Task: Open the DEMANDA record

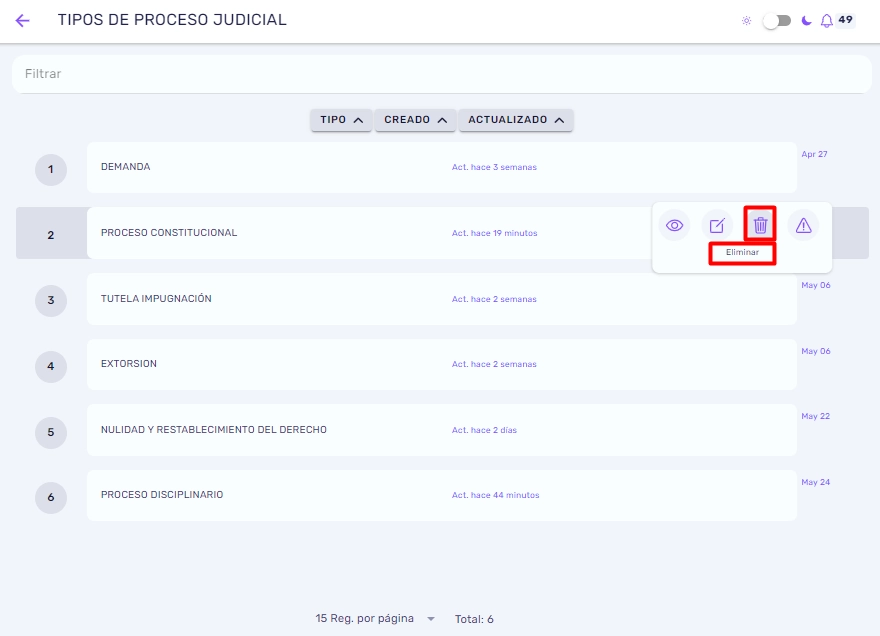Action: (x=442, y=167)
